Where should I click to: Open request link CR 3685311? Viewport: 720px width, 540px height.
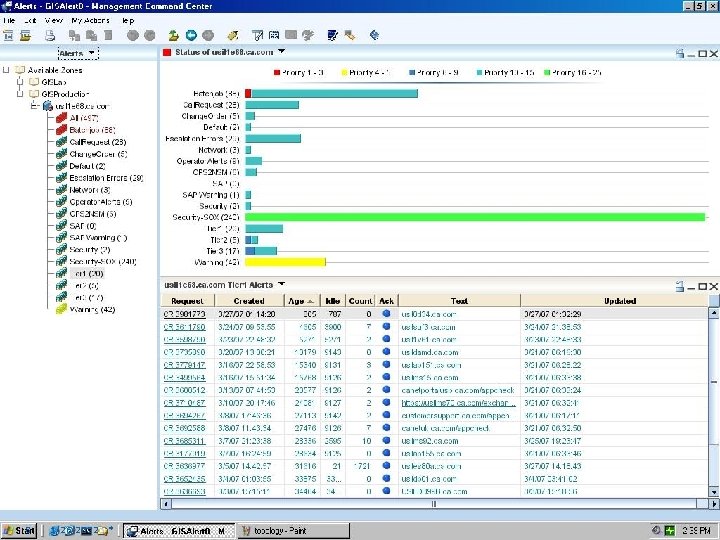(185, 441)
